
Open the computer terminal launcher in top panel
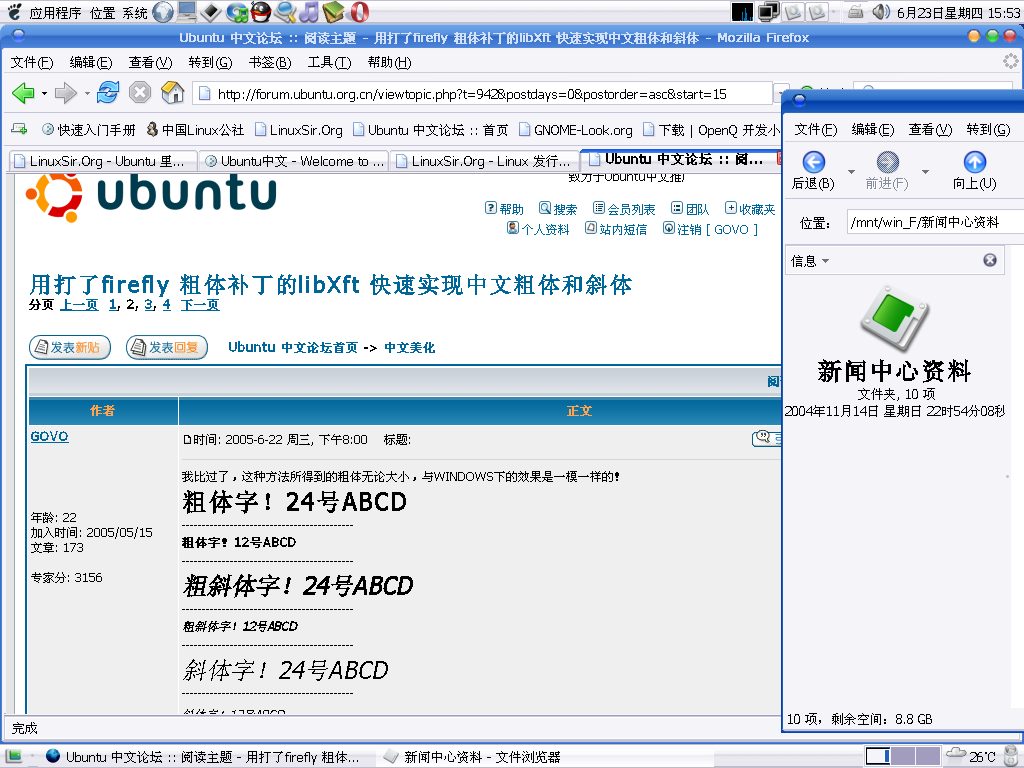(x=187, y=12)
